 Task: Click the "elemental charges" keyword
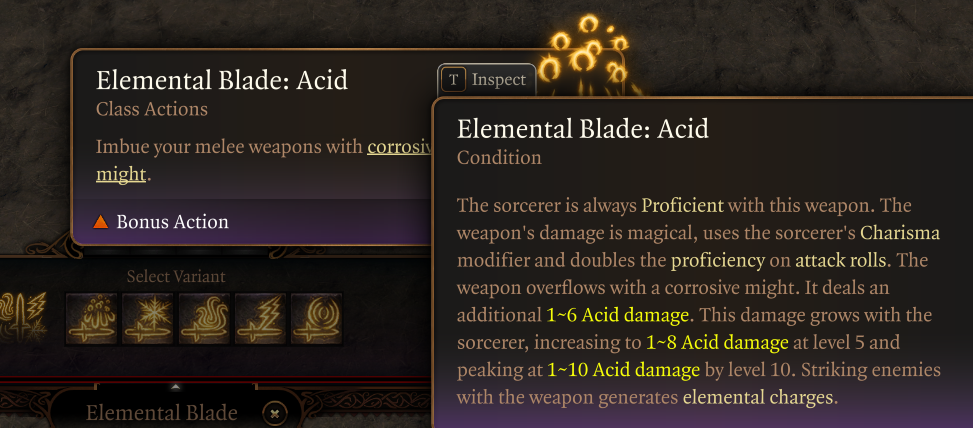click(757, 397)
